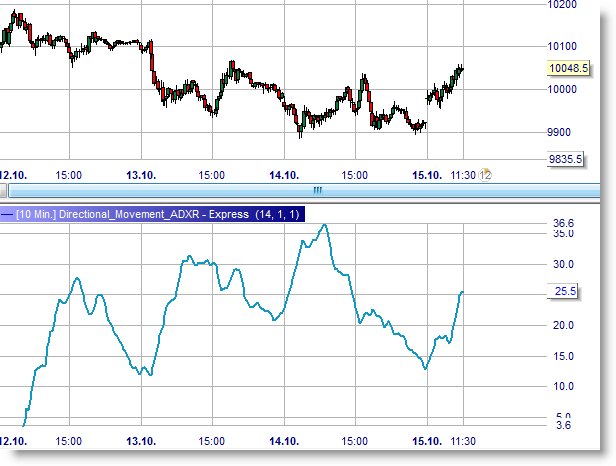Click the 36.6 indicator axis label
The image size is (616, 466).
pos(563,223)
